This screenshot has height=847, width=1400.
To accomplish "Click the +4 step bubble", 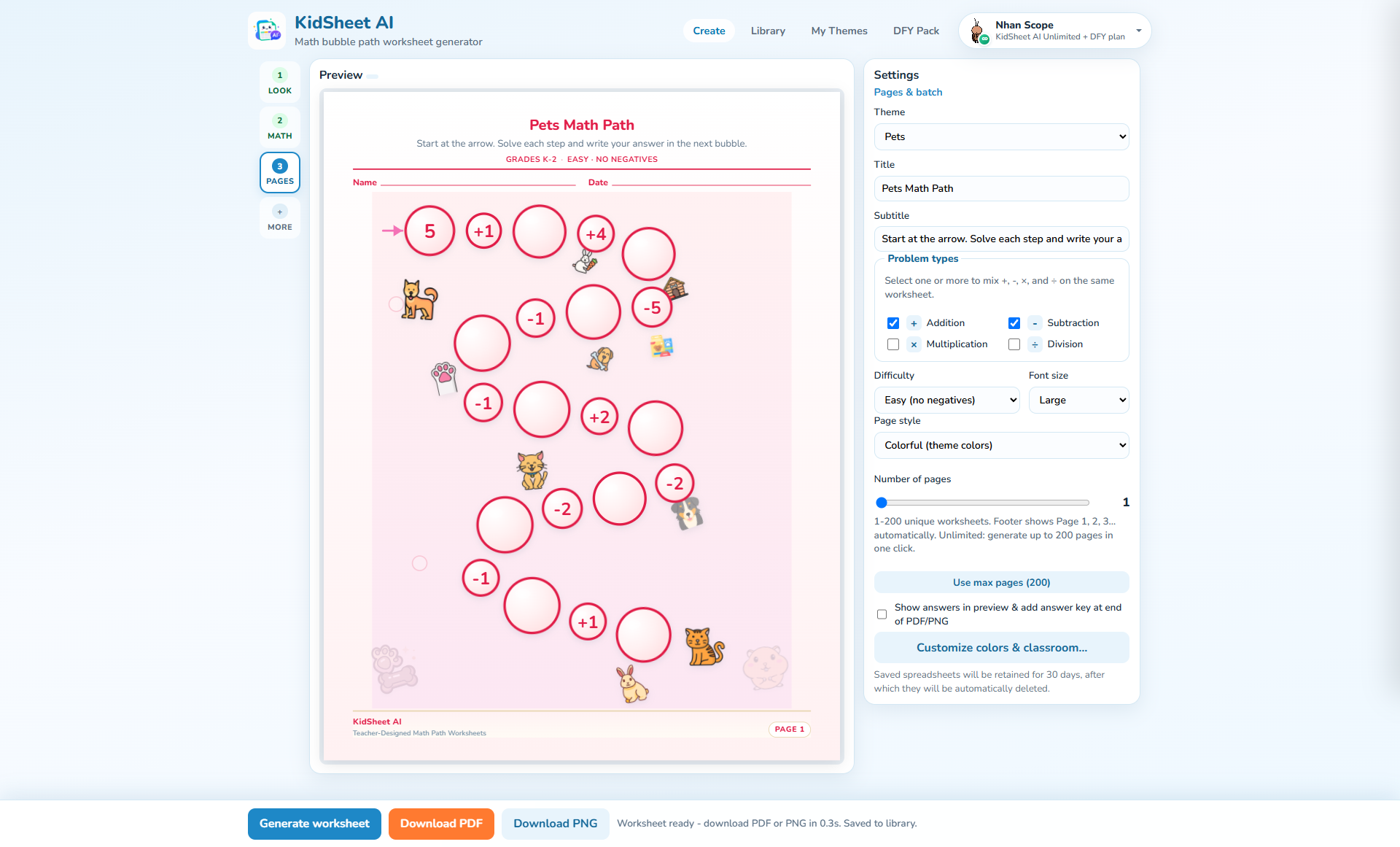I will point(596,234).
